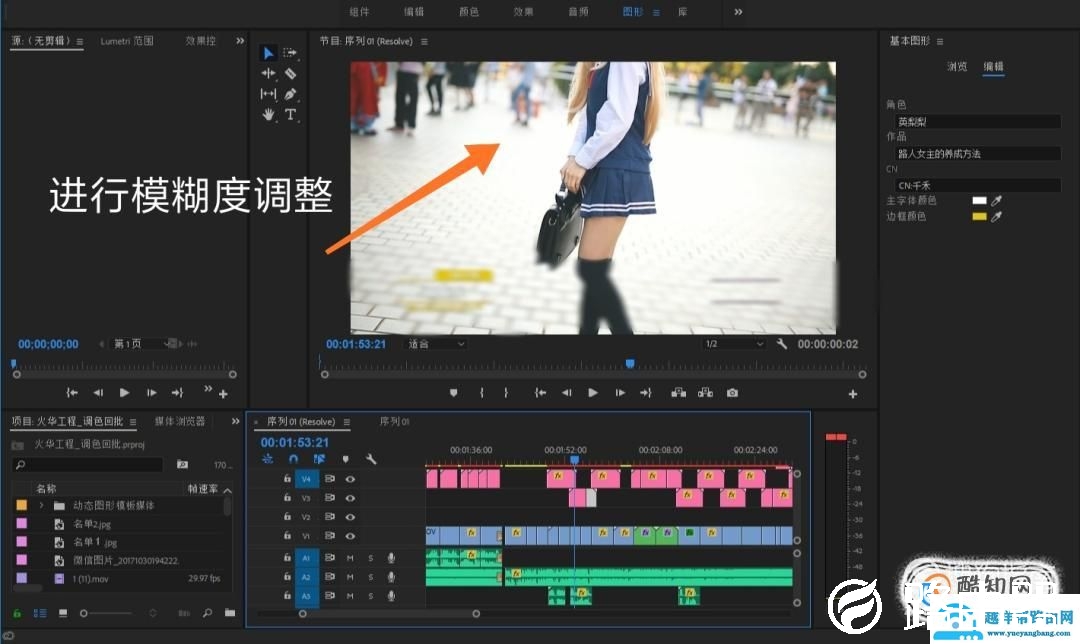Switch to the 浏览 tab in 基本图形 panel
Viewport: 1080px width, 644px height.
pos(956,66)
